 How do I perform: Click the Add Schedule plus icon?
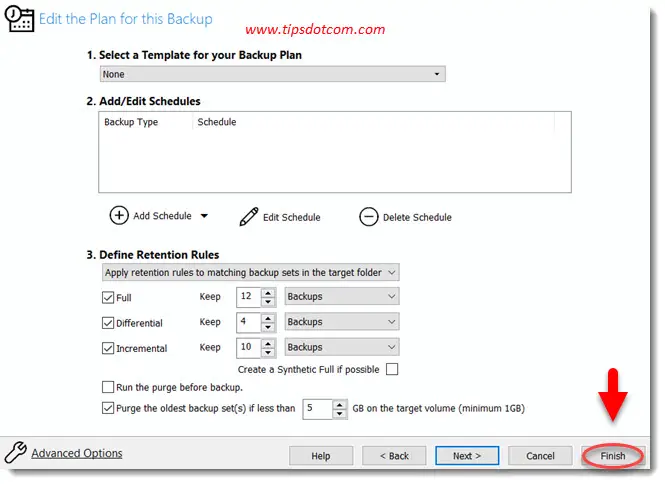pos(119,216)
